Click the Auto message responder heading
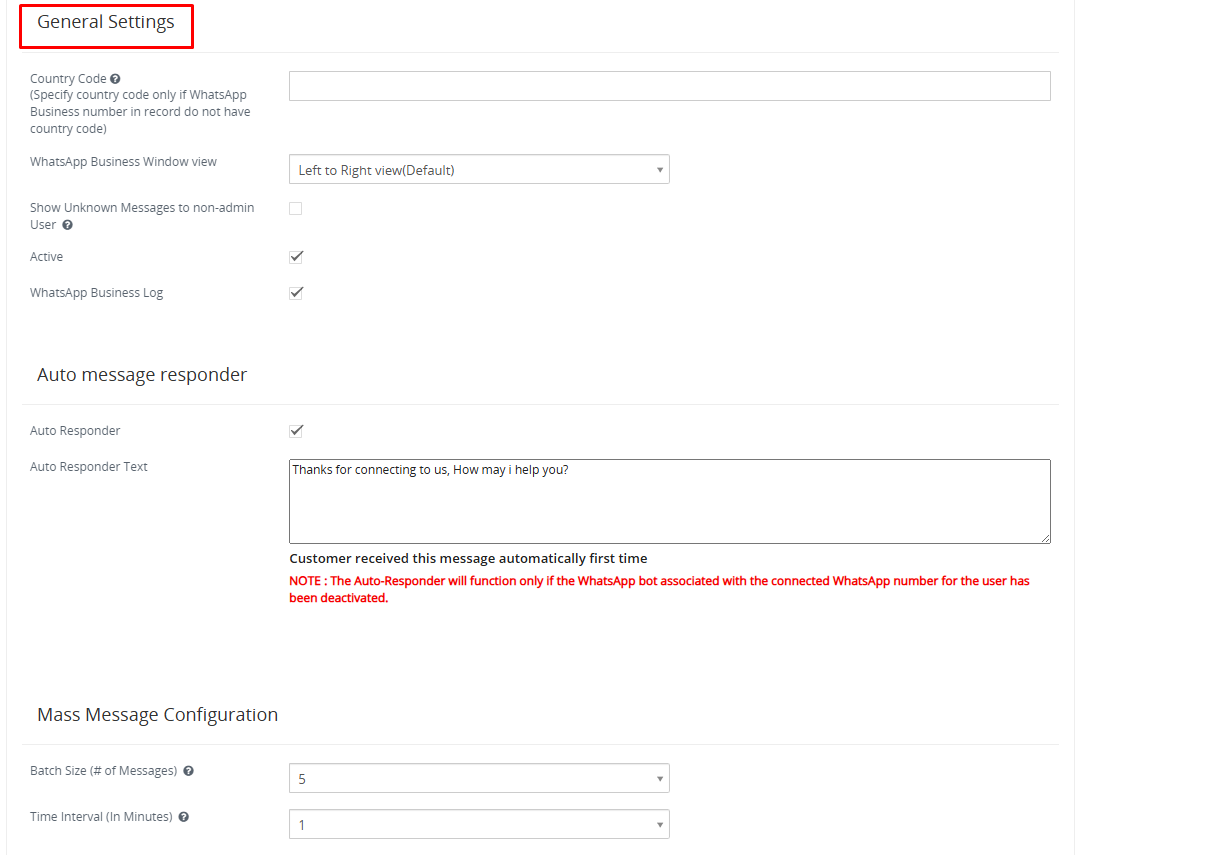Viewport: 1221px width, 855px height. click(x=142, y=375)
